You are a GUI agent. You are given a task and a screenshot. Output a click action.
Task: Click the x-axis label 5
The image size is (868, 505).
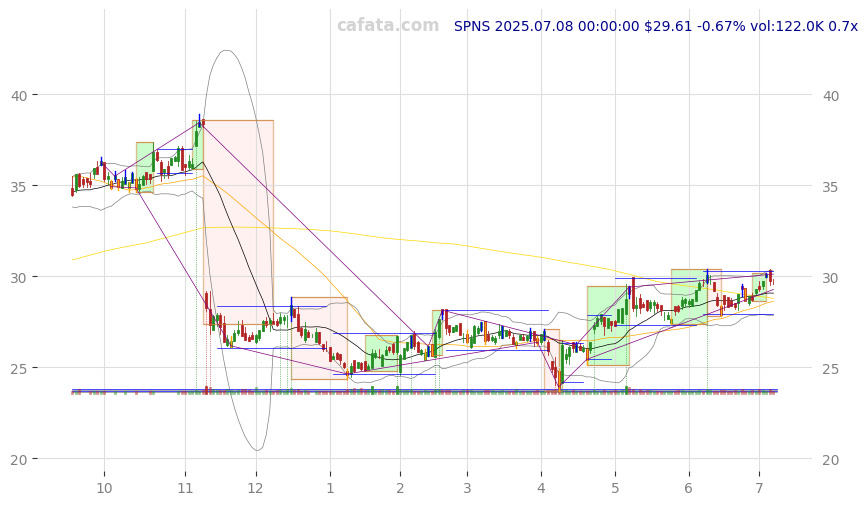pyautogui.click(x=615, y=488)
